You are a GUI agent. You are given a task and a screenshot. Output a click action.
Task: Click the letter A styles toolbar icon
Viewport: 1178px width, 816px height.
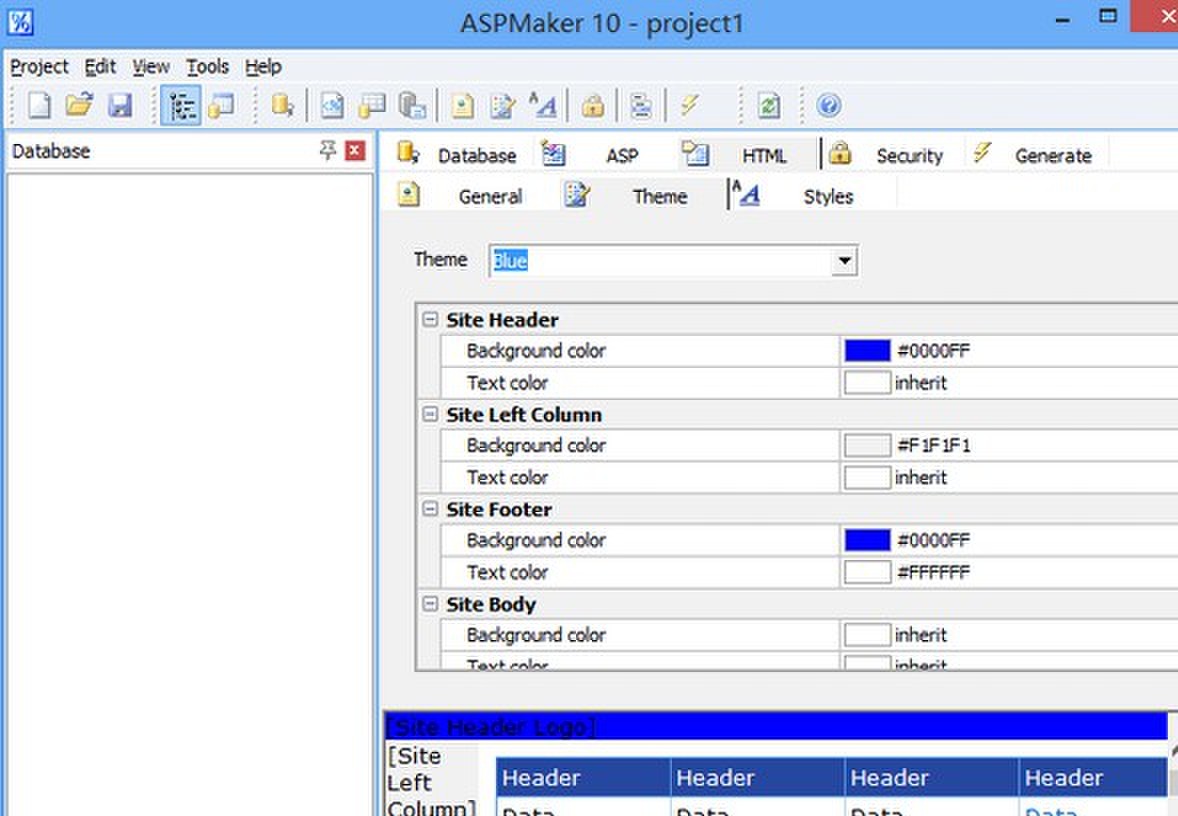(x=542, y=105)
